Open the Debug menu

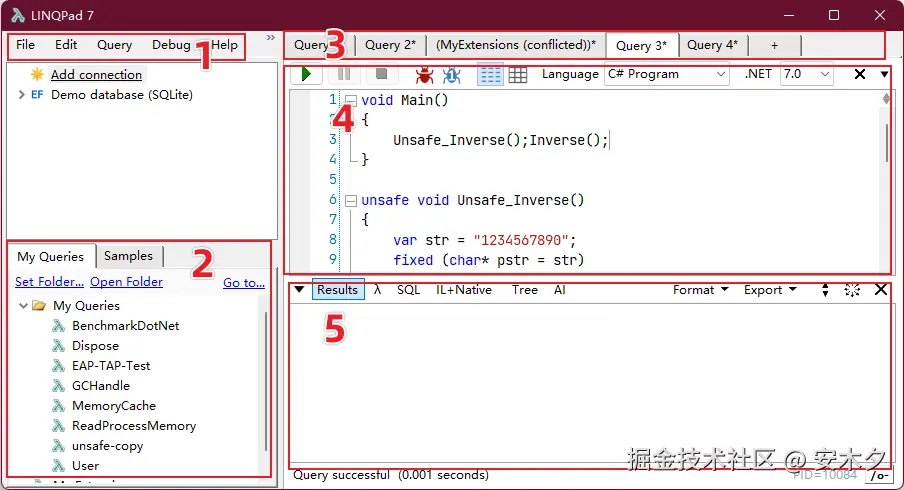coord(171,45)
